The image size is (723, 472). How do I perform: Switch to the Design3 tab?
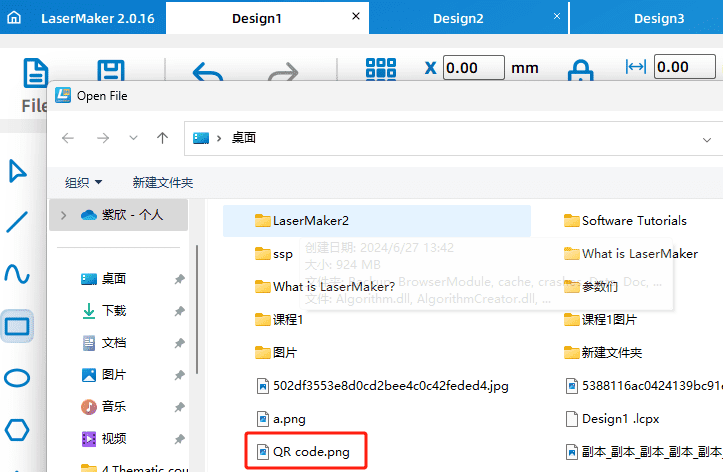[x=659, y=18]
